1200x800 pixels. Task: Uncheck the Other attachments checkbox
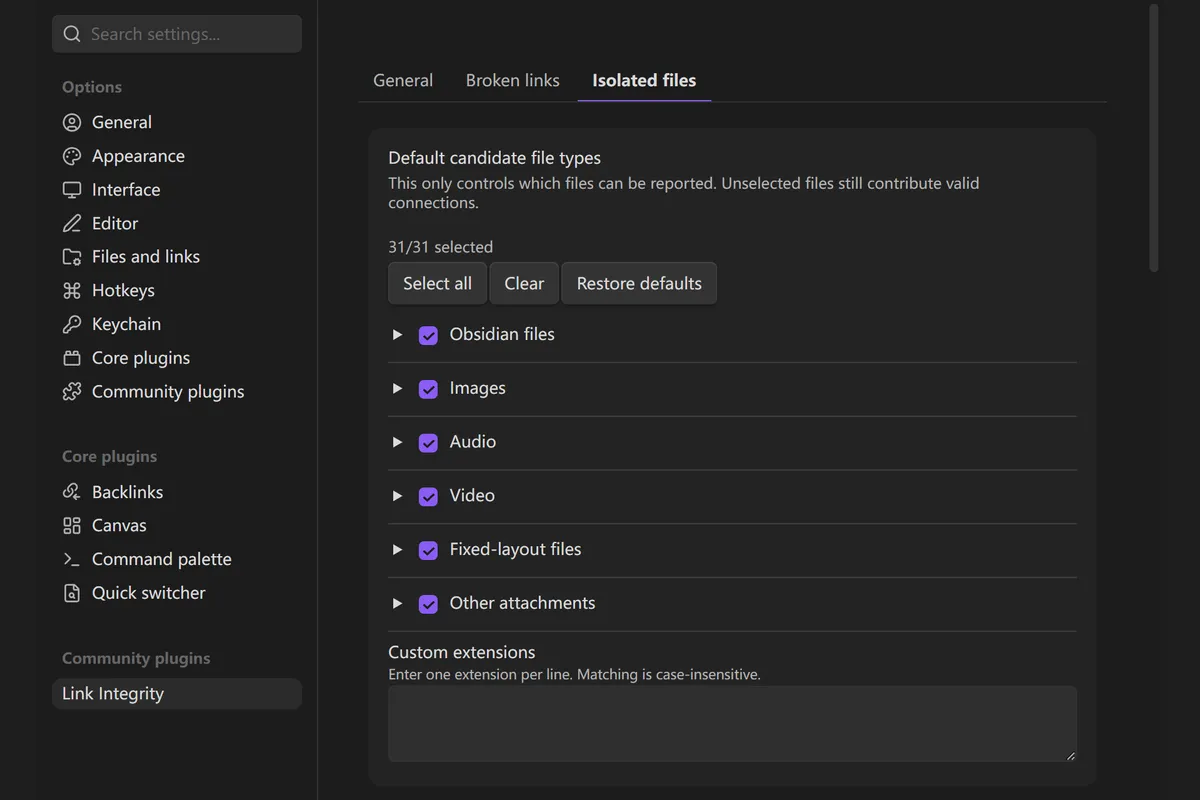[428, 604]
